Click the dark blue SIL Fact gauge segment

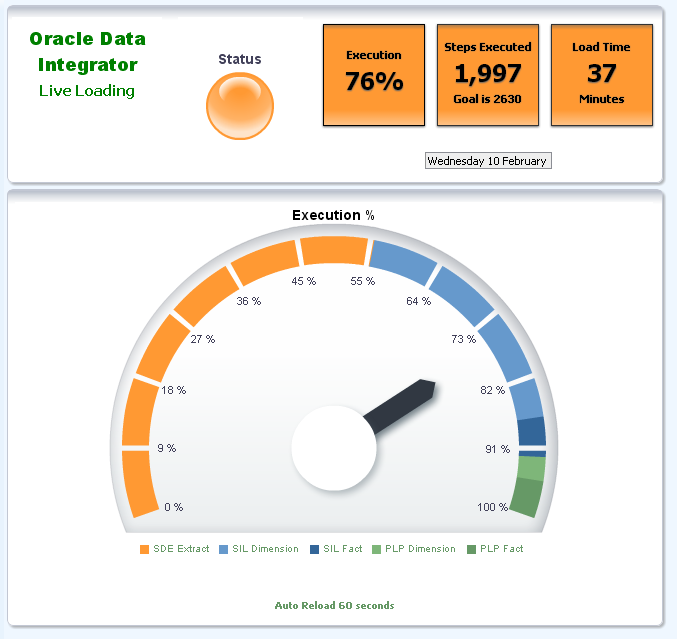532,431
